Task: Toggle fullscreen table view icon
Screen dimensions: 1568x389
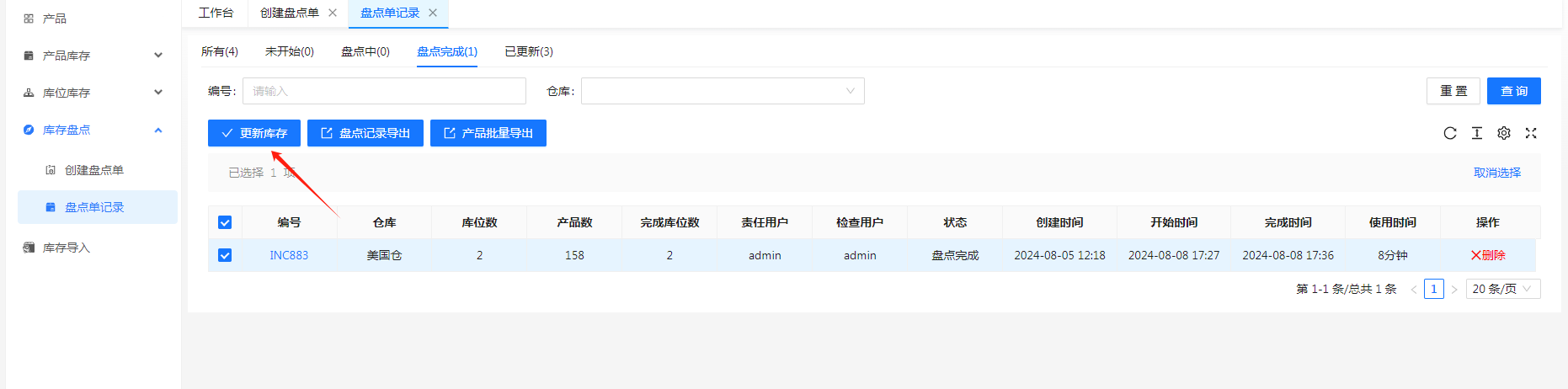Action: pos(1530,133)
